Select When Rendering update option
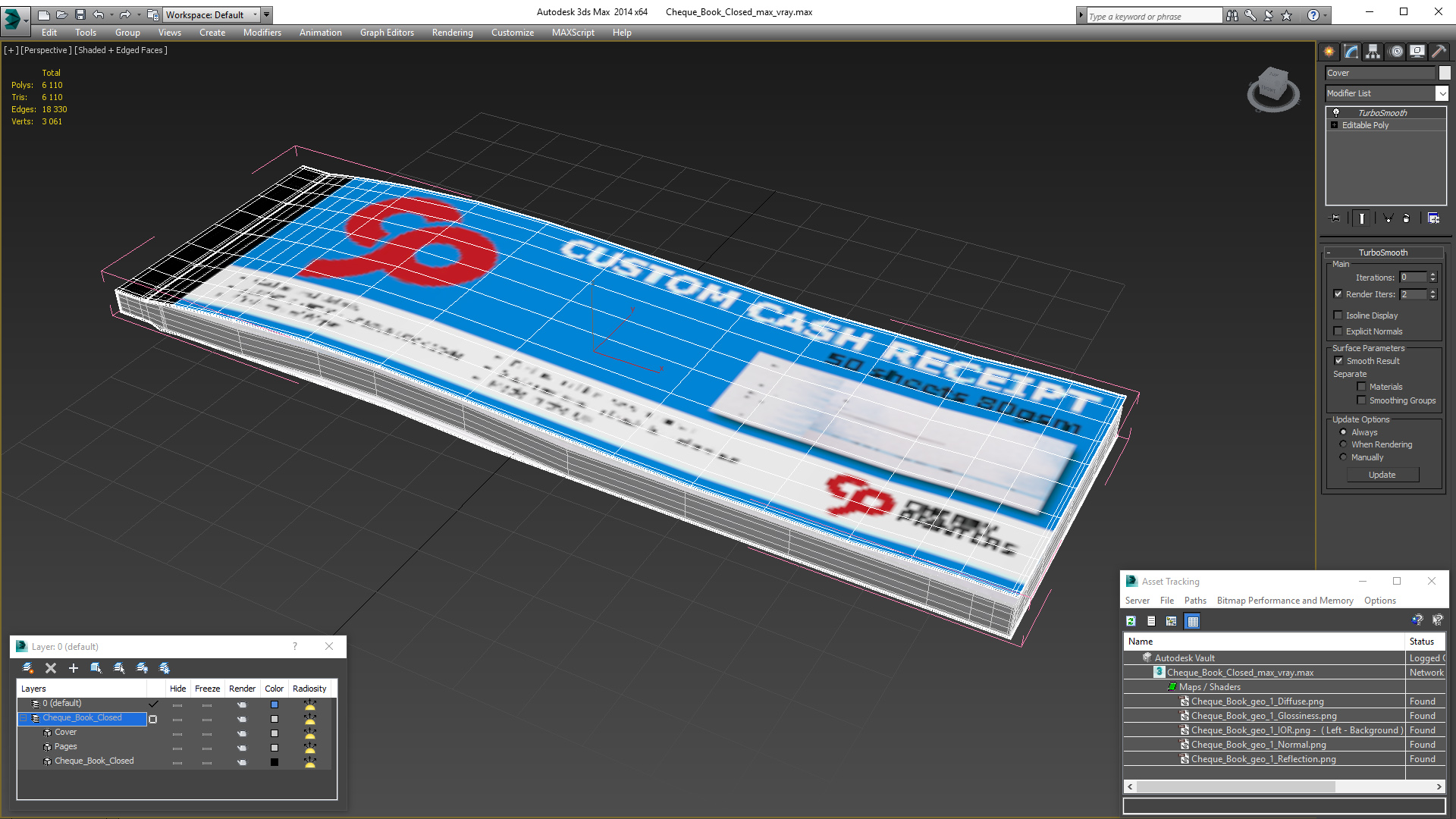Image resolution: width=1456 pixels, height=819 pixels. click(x=1344, y=444)
